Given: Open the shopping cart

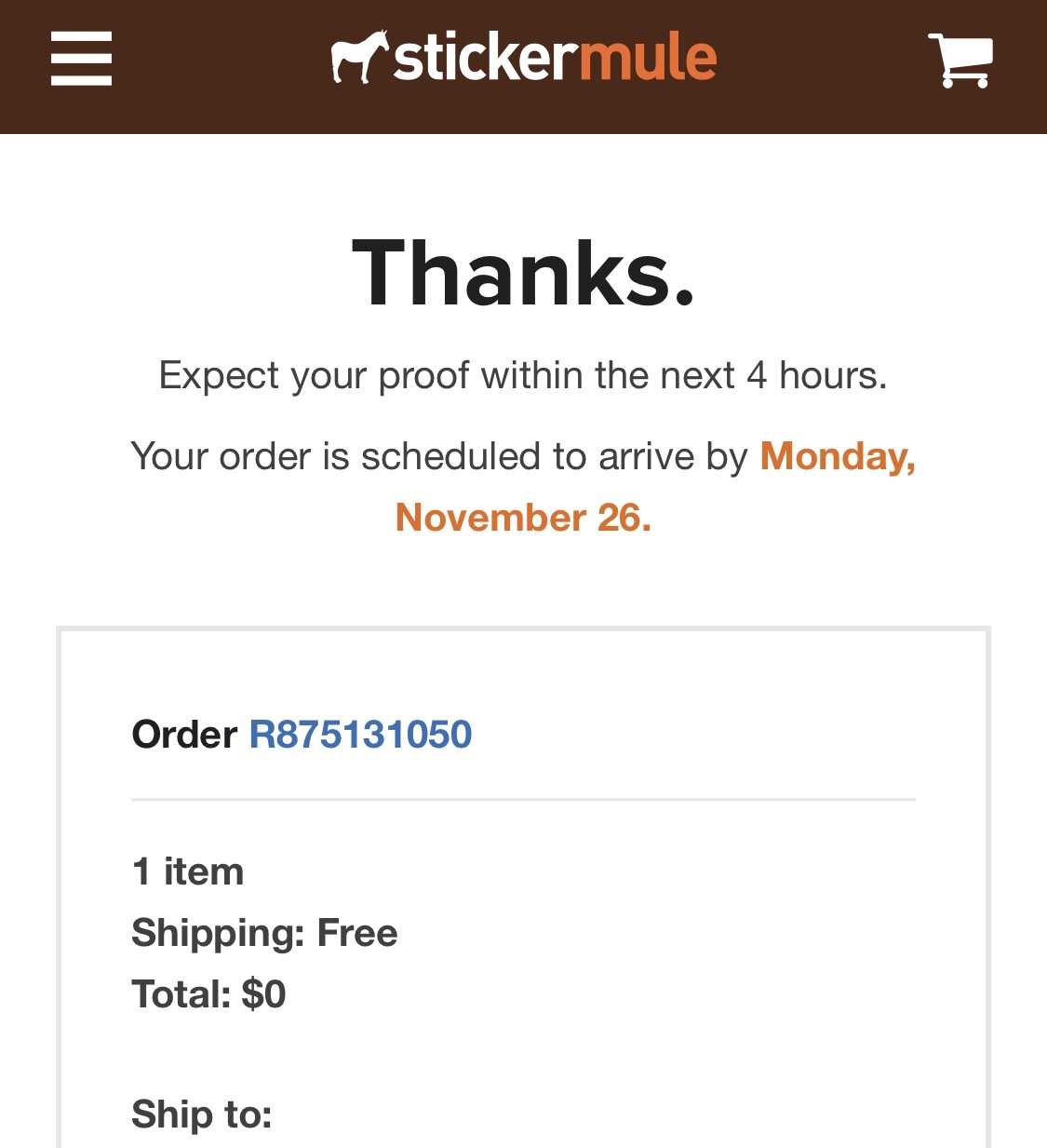Looking at the screenshot, I should click(960, 61).
